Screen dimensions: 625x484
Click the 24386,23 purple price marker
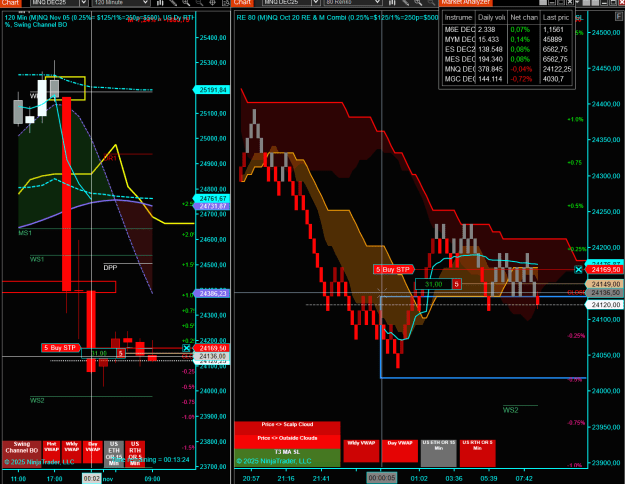(x=212, y=293)
